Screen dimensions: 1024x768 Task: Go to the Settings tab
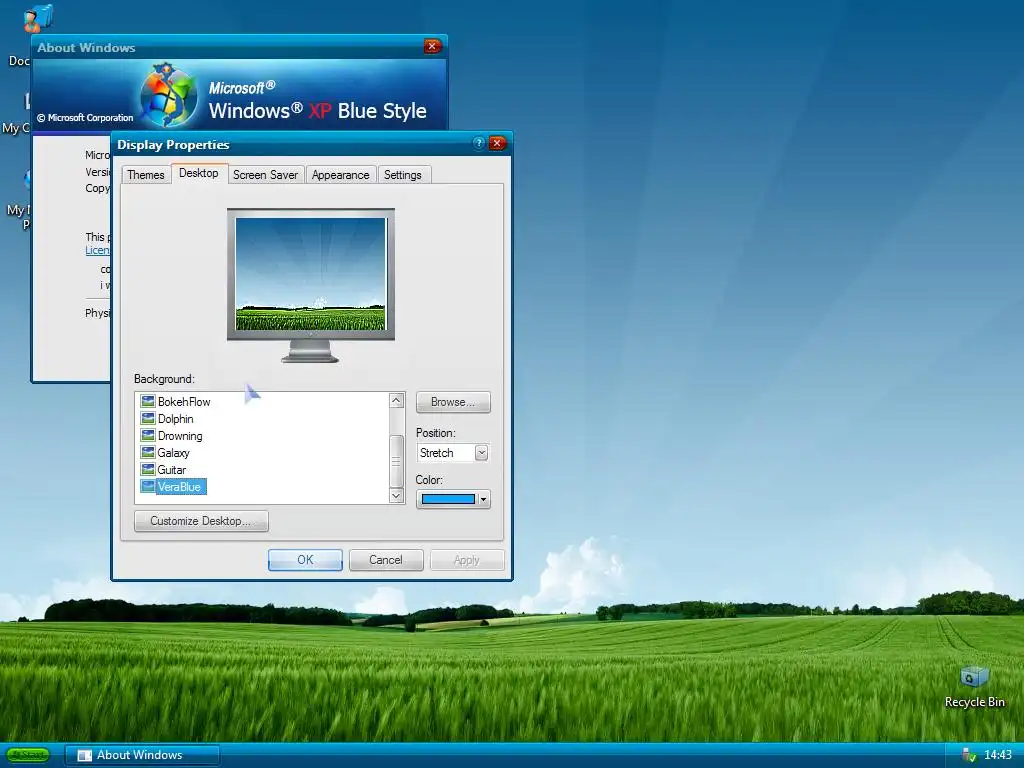pos(402,174)
